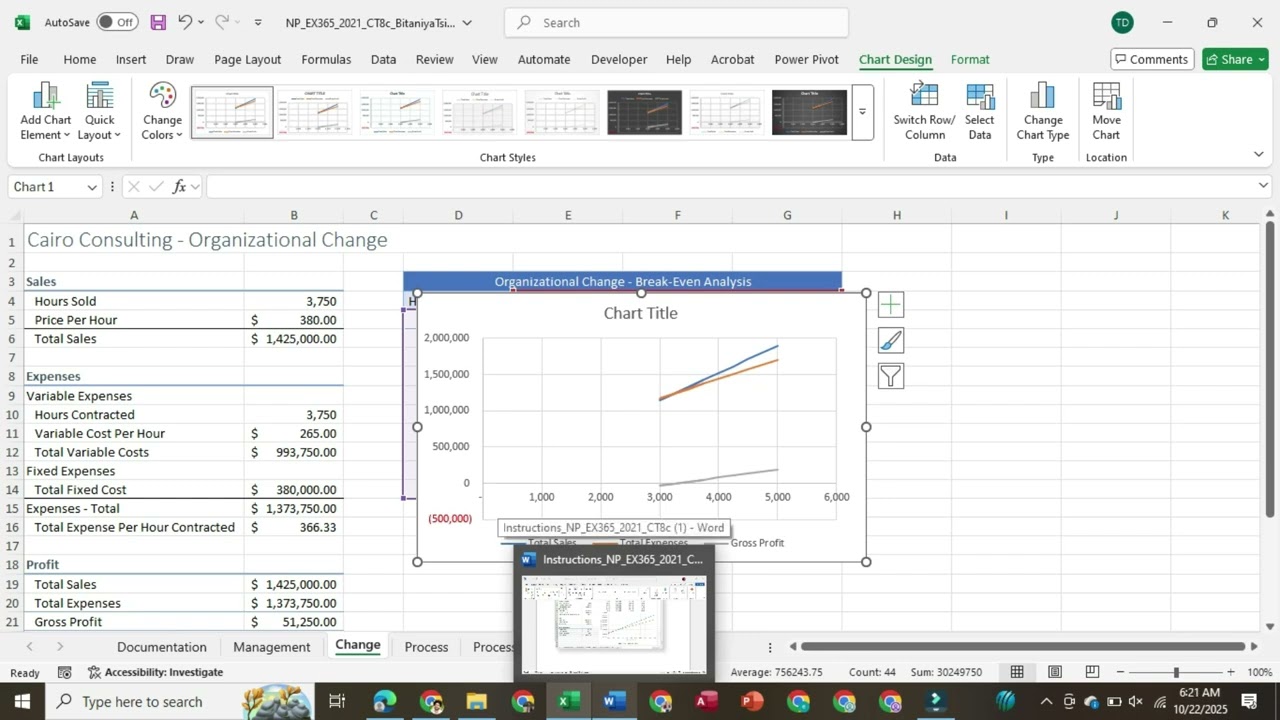The width and height of the screenshot is (1280, 720).
Task: Open the Share button dropdown
Action: coord(1260,59)
